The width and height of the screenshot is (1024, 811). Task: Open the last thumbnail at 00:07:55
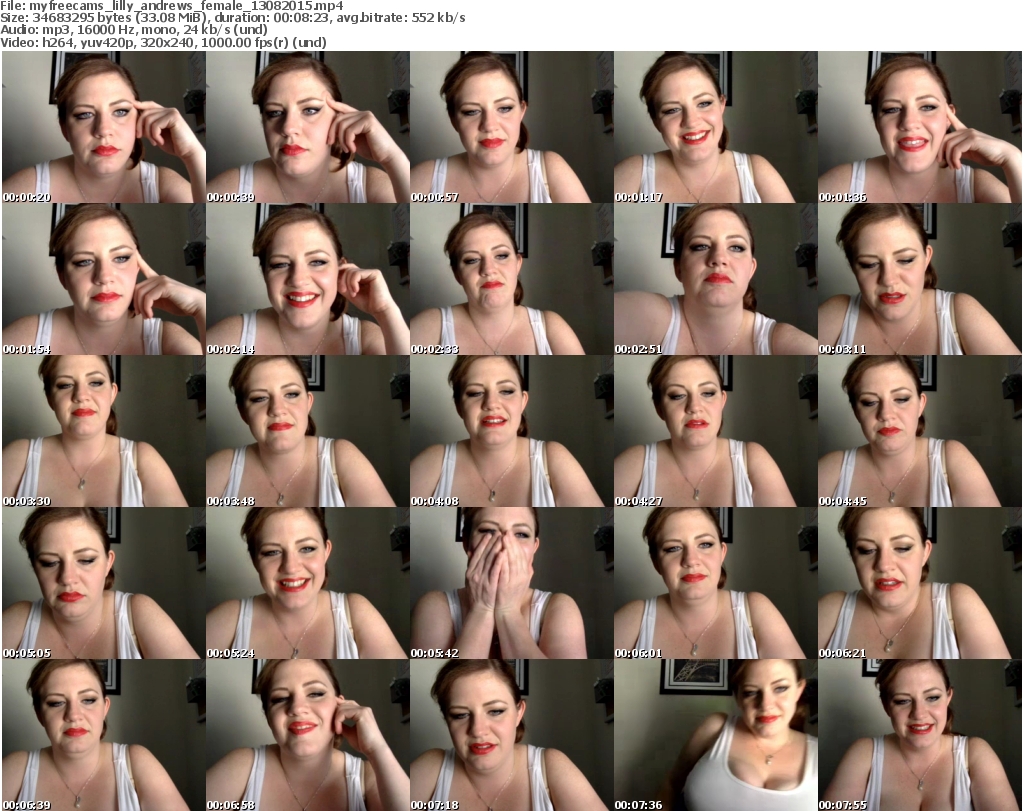point(919,735)
